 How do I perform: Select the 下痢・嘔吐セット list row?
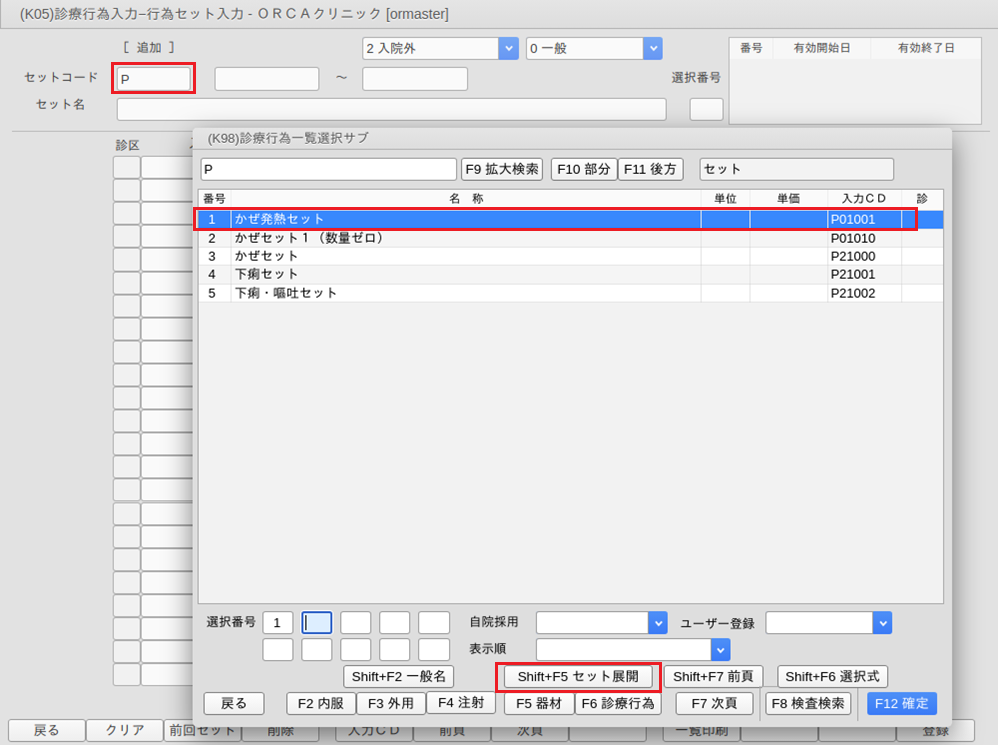[x=465, y=293]
